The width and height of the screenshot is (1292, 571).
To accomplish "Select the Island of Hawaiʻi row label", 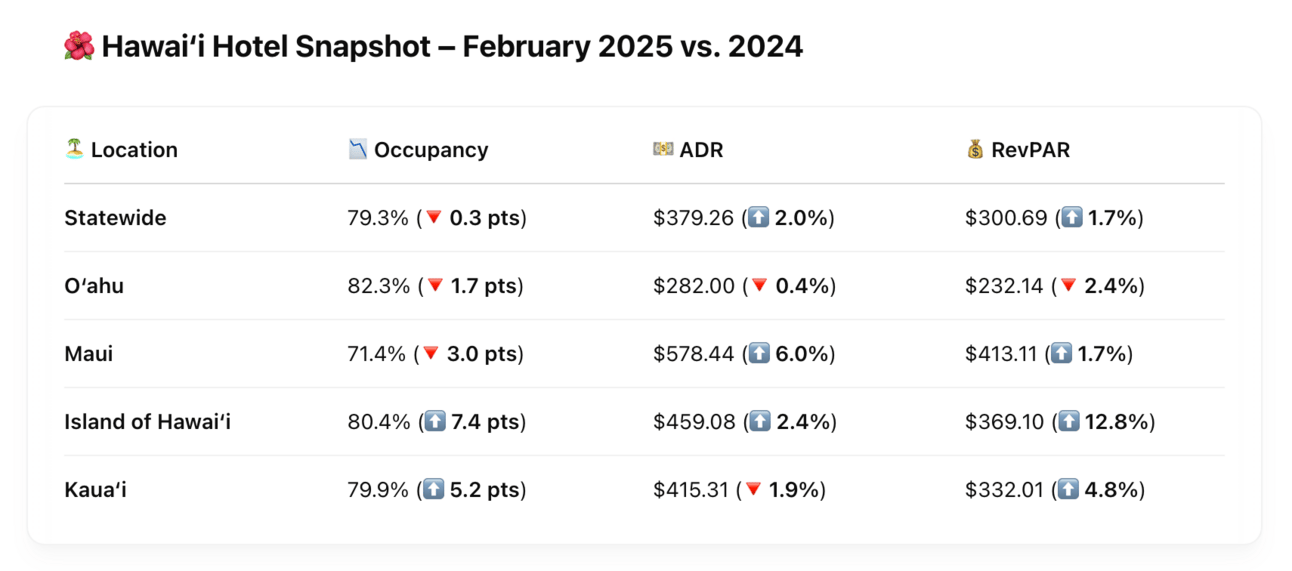I will pos(147,422).
